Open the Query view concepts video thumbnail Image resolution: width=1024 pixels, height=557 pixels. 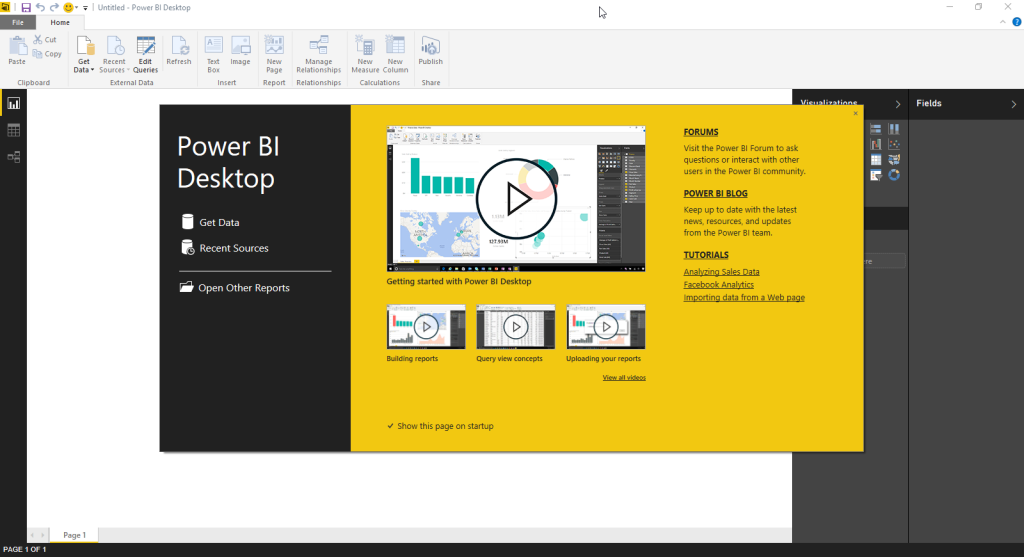(515, 327)
